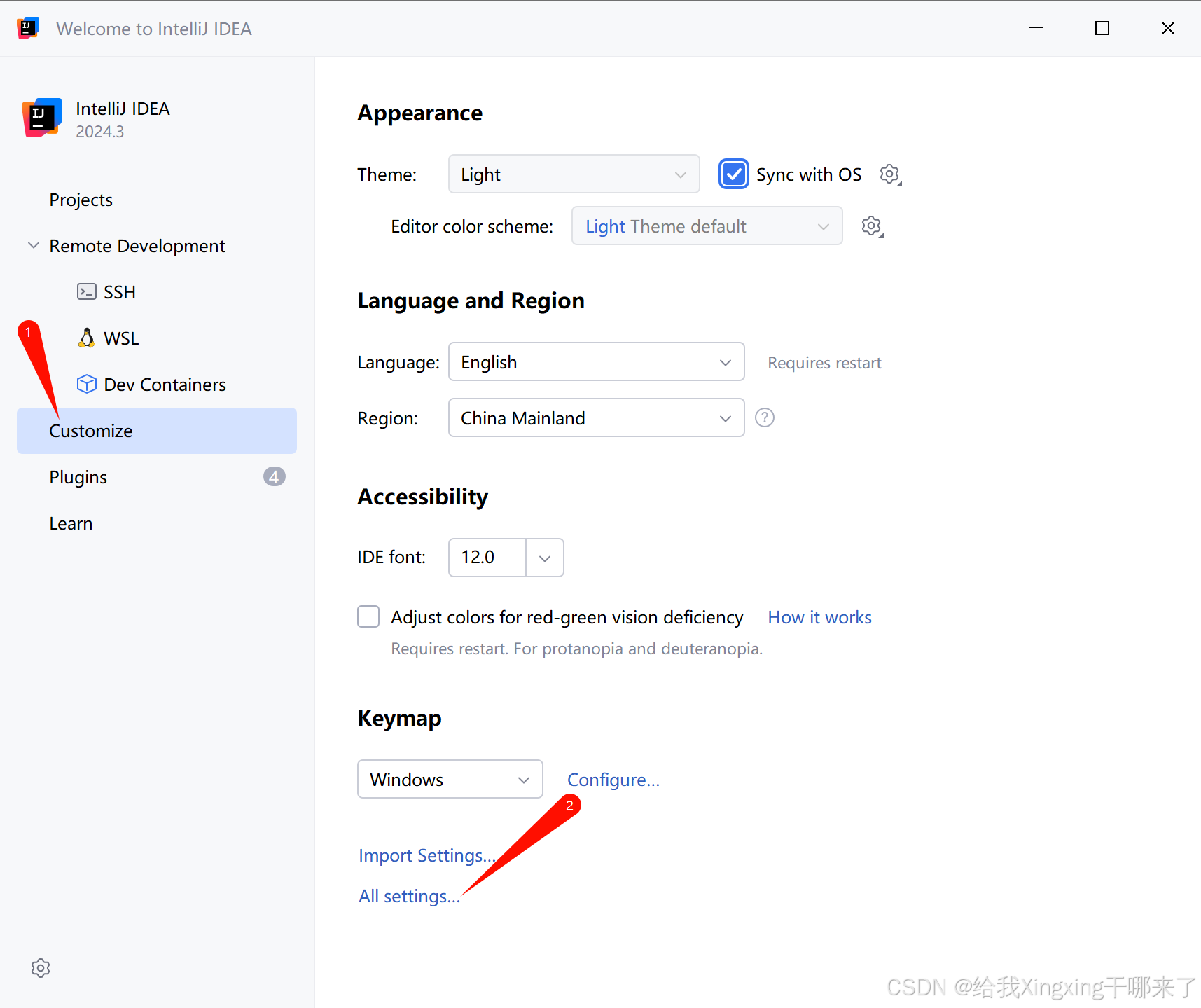The height and width of the screenshot is (1008, 1201).
Task: Open options gear at sidebar bottom
Action: pos(41,968)
